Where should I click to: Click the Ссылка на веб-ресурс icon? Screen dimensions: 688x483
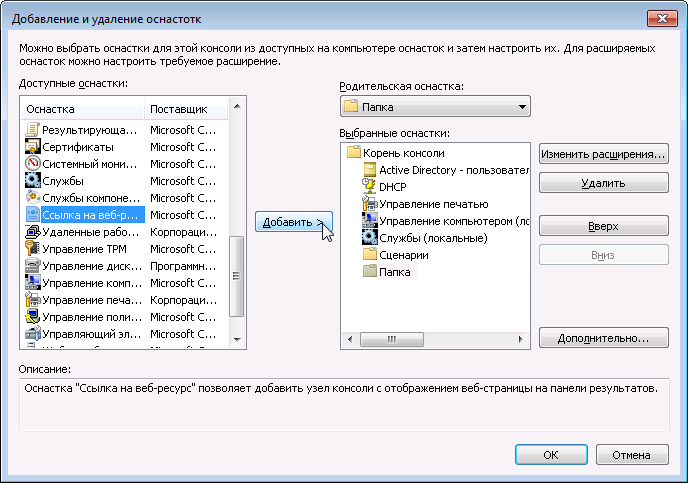[33, 215]
